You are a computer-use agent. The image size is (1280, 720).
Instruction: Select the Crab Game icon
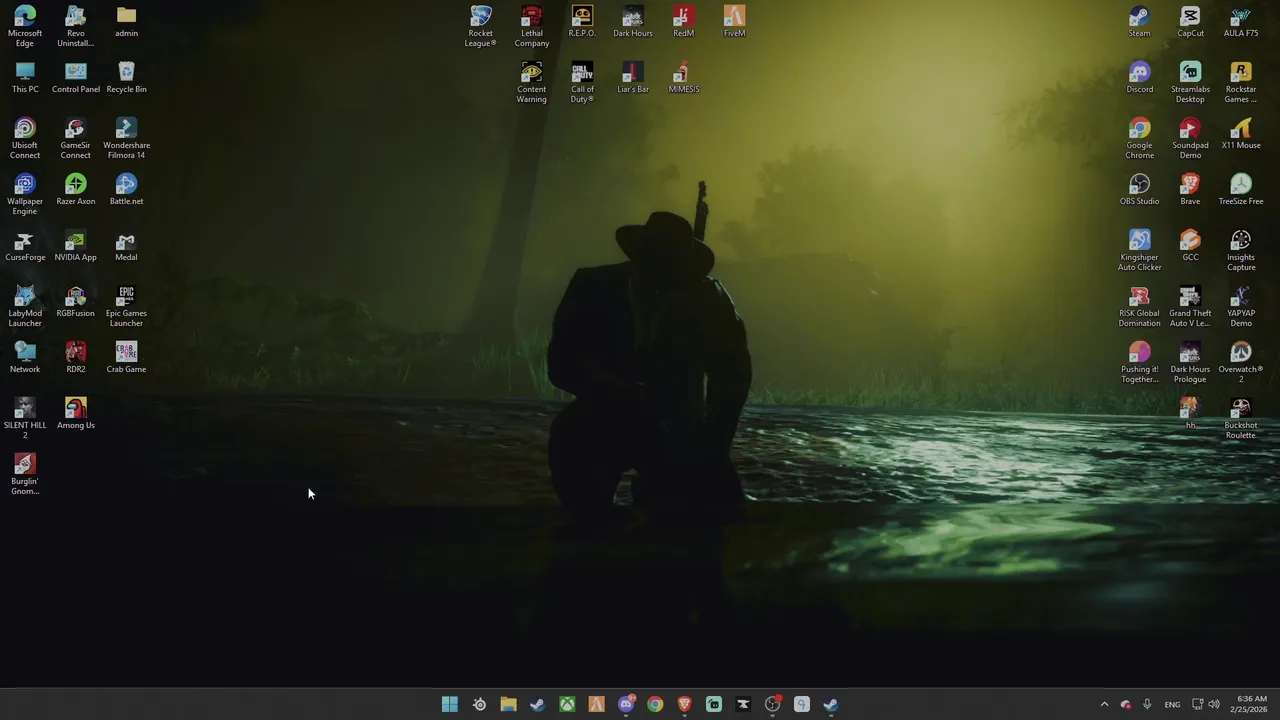tap(126, 357)
